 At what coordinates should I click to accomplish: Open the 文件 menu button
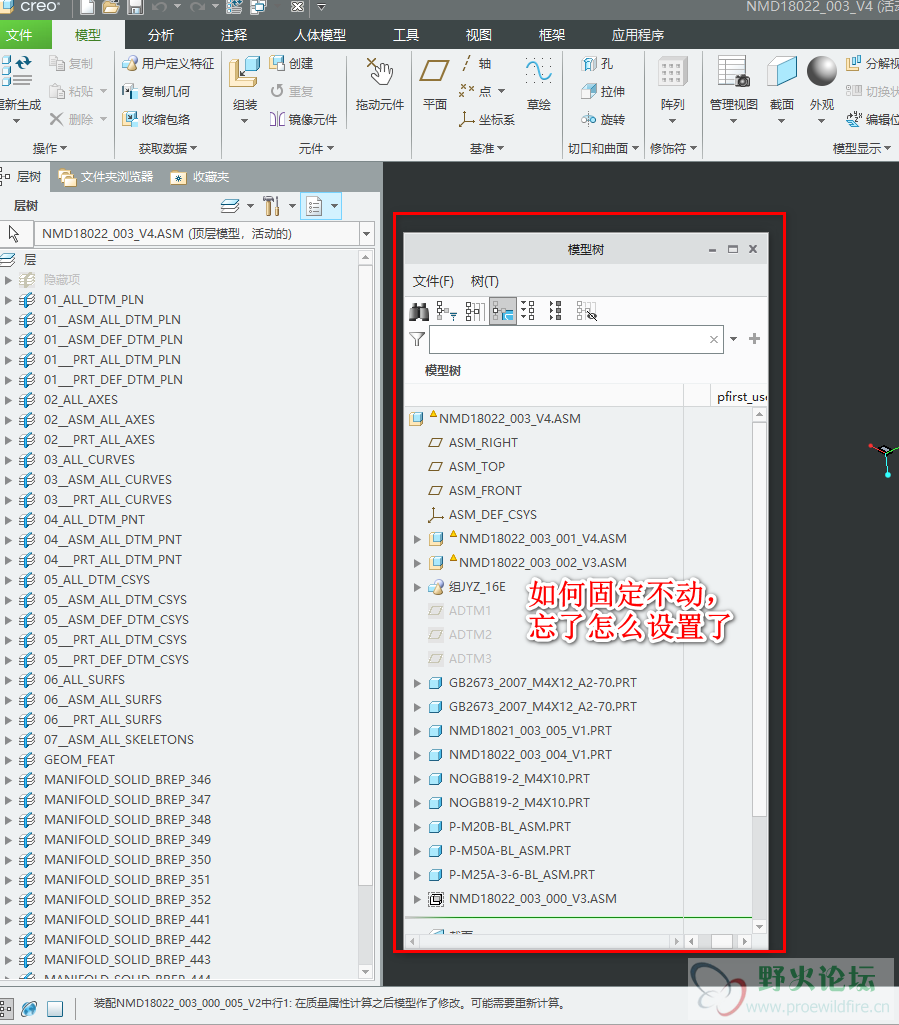(24, 35)
